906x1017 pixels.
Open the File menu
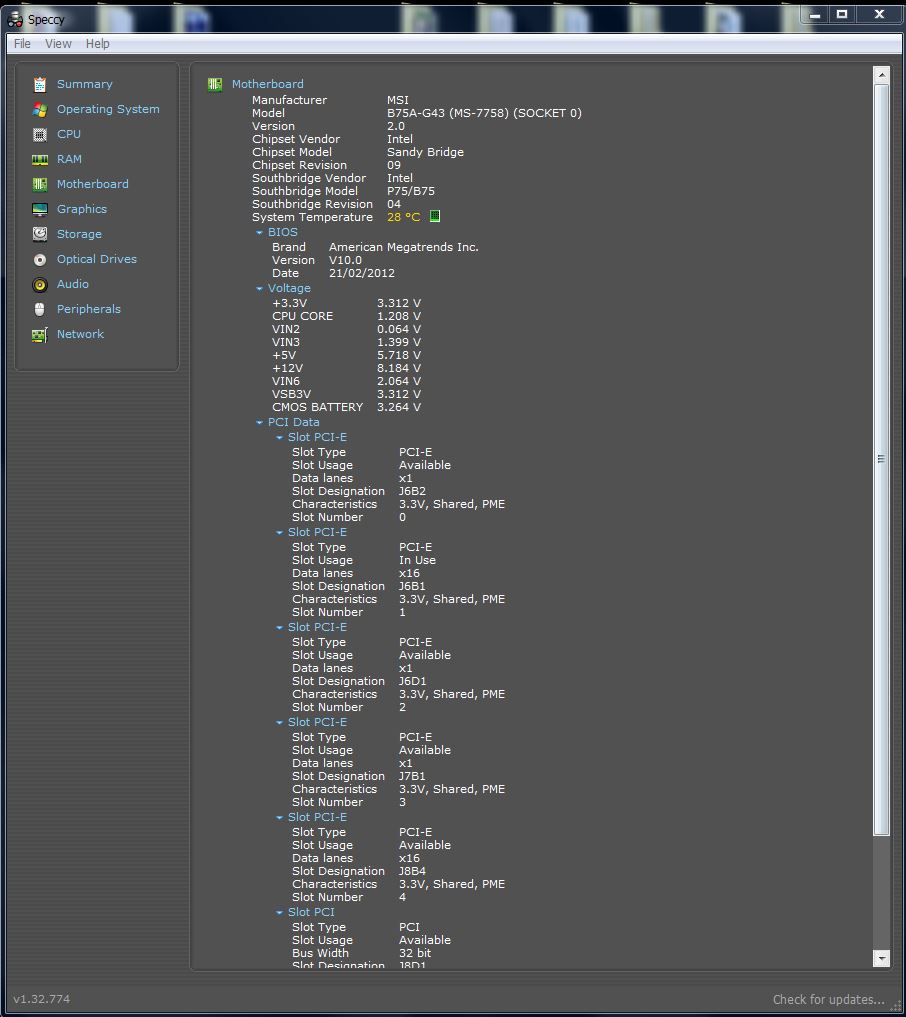coord(22,43)
